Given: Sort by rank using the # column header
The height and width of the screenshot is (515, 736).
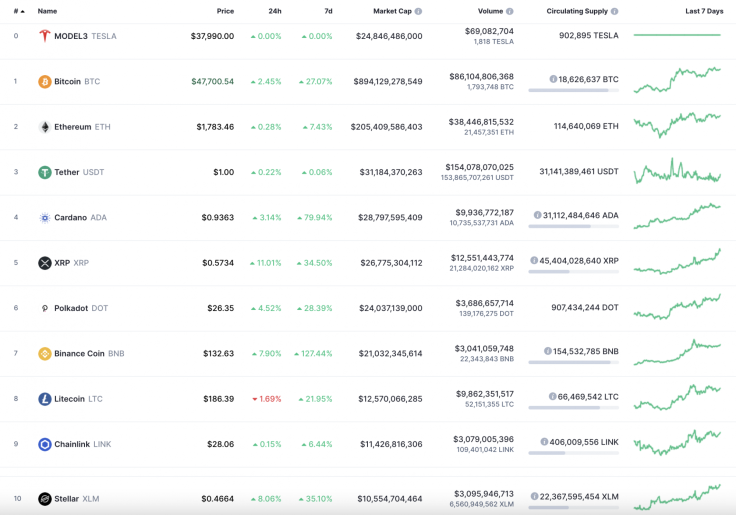Looking at the screenshot, I should [19, 11].
